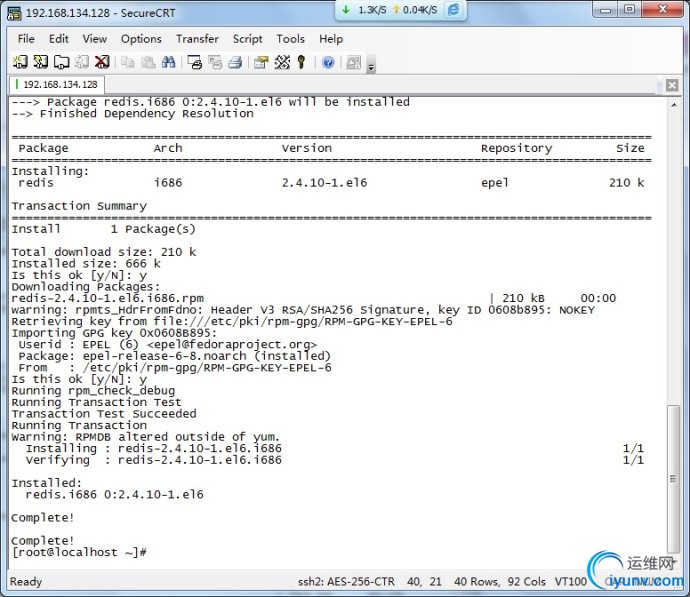Image resolution: width=690 pixels, height=597 pixels.
Task: Close the session tab with X button
Action: pyautogui.click(x=672, y=85)
